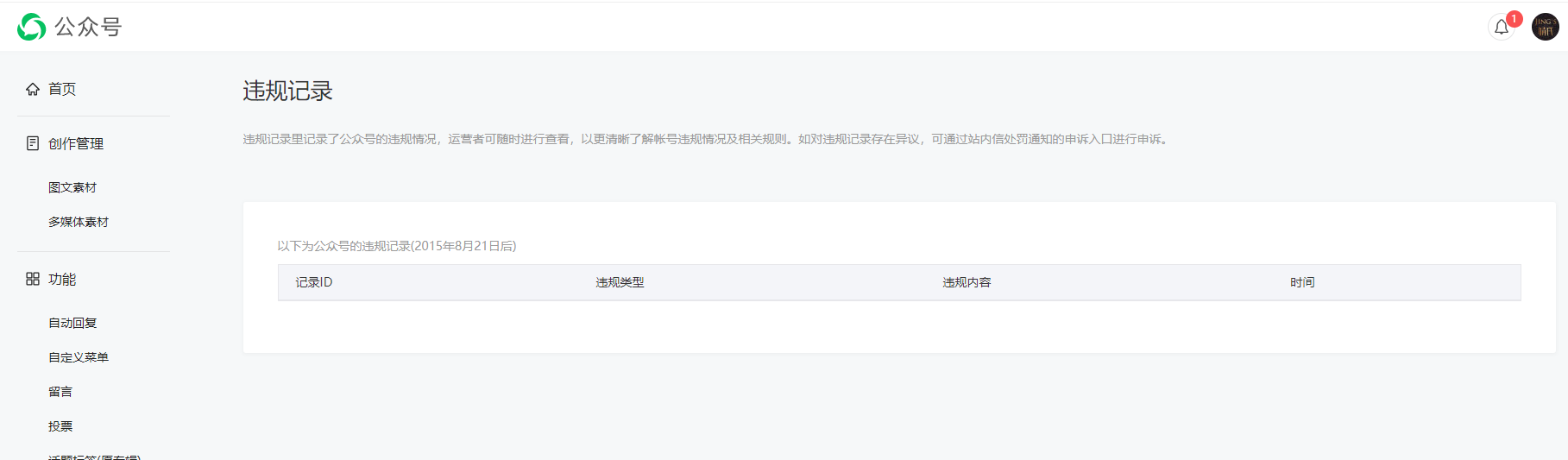Open the 留言 page

[x=60, y=392]
